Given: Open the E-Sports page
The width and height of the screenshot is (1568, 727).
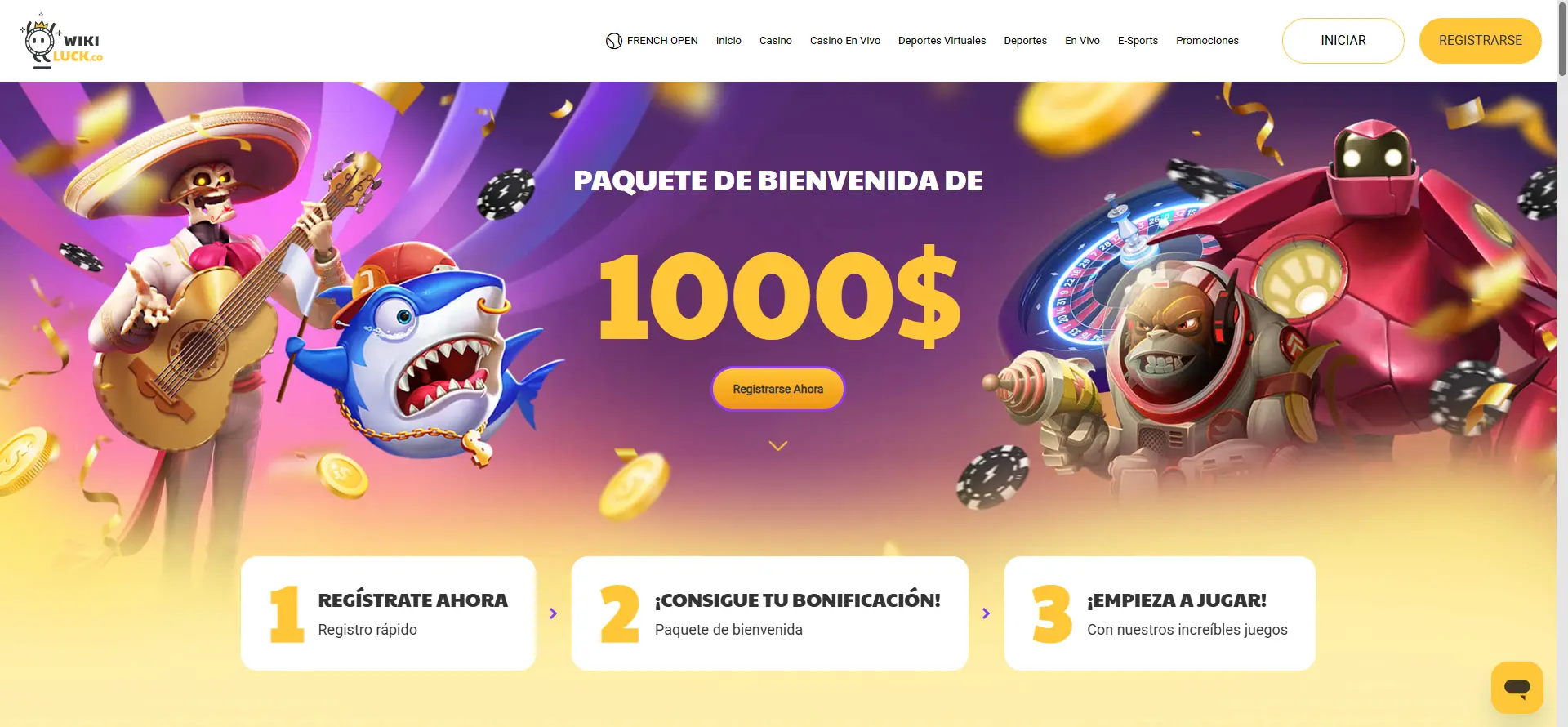Looking at the screenshot, I should tap(1138, 41).
